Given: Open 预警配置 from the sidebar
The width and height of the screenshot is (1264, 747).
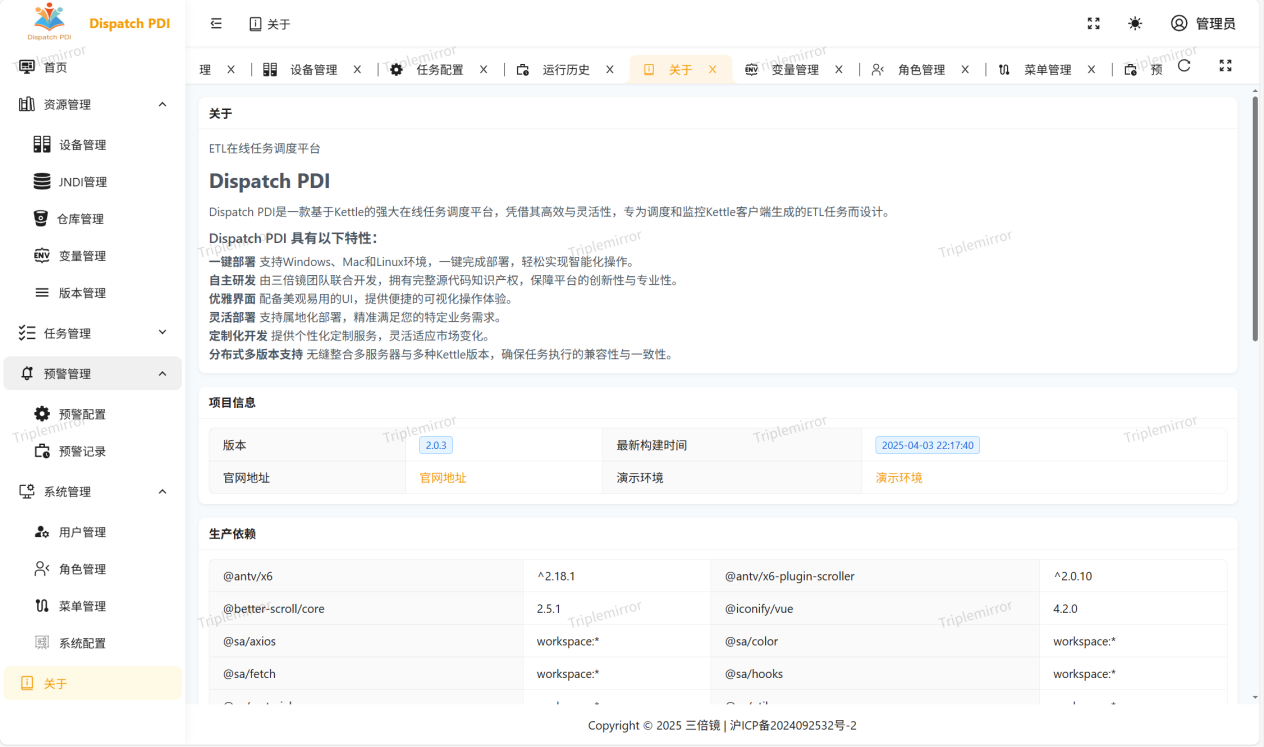Looking at the screenshot, I should coord(93,414).
